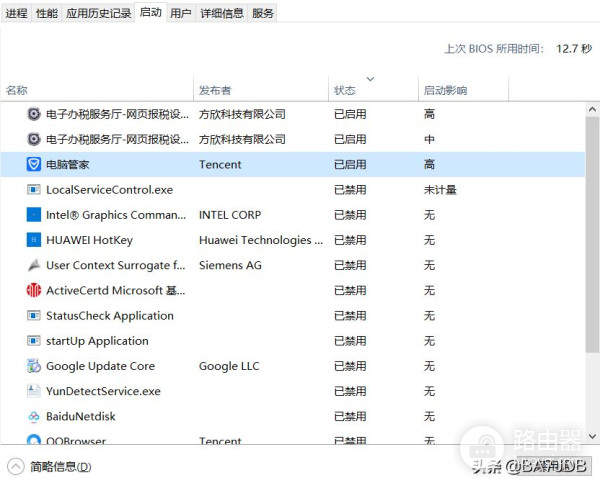Click 简略信息(D) link
600x488 pixels.
61,467
